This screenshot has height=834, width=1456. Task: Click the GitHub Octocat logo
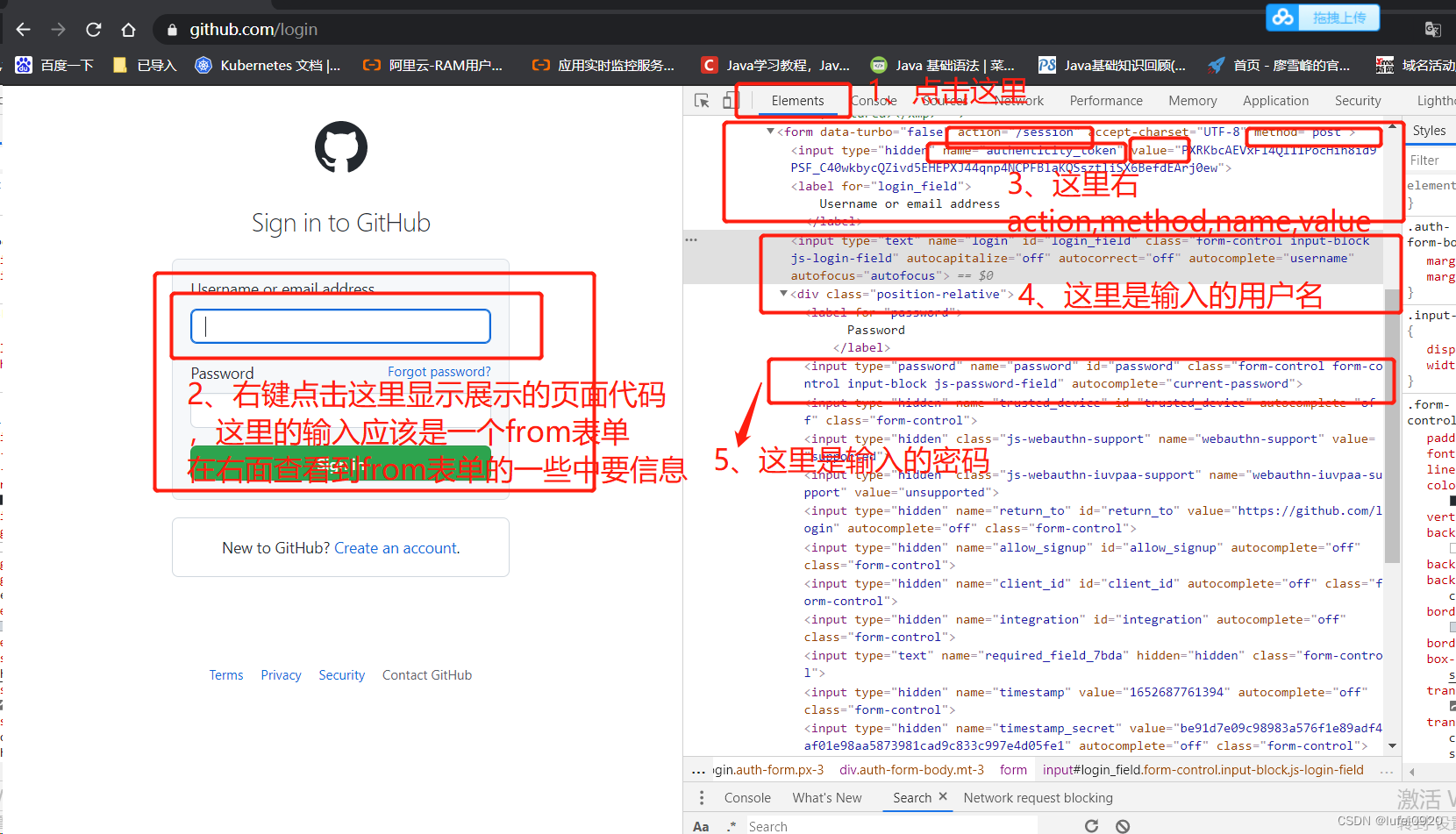tap(341, 146)
